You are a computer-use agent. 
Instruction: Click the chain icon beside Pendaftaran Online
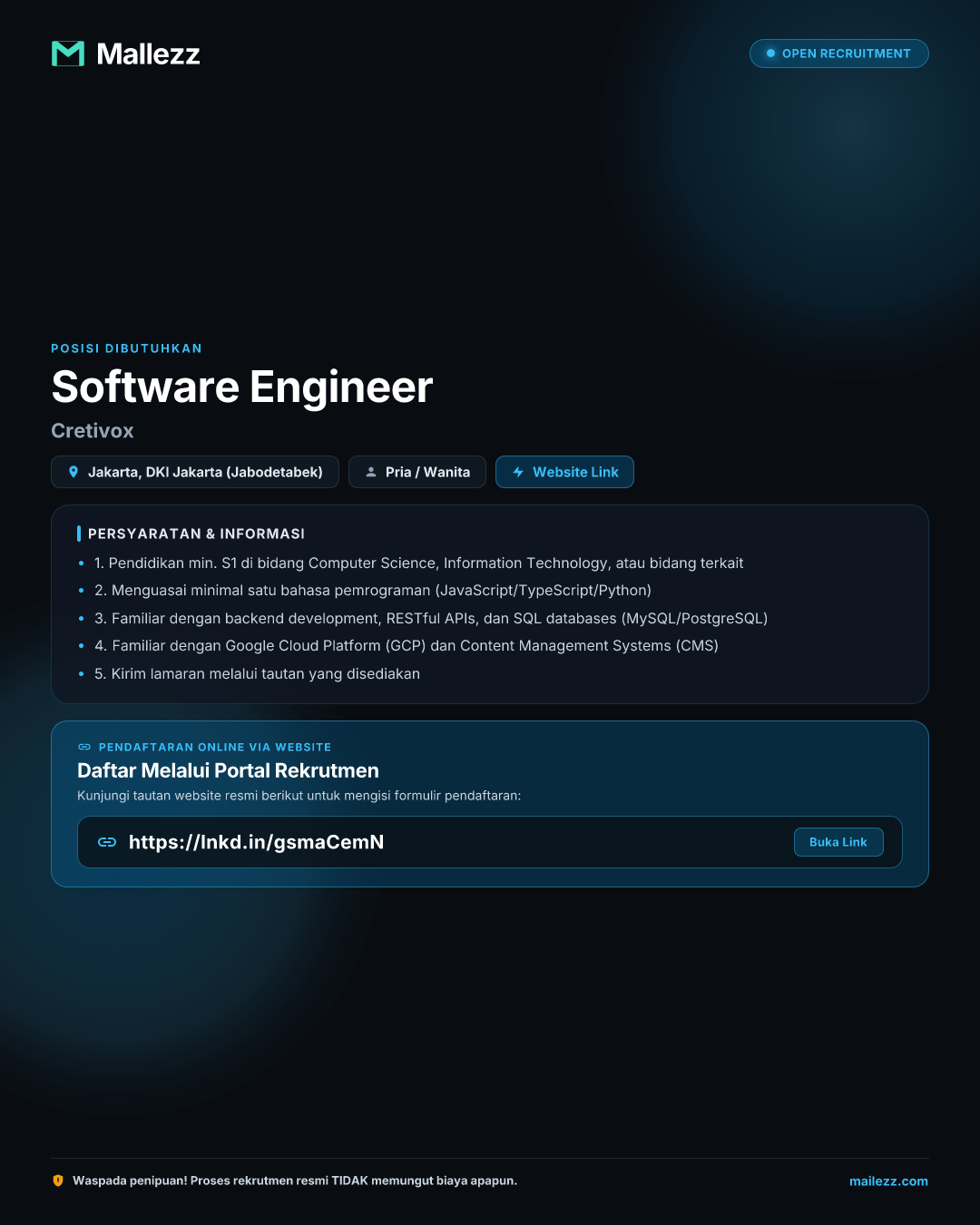coord(84,747)
